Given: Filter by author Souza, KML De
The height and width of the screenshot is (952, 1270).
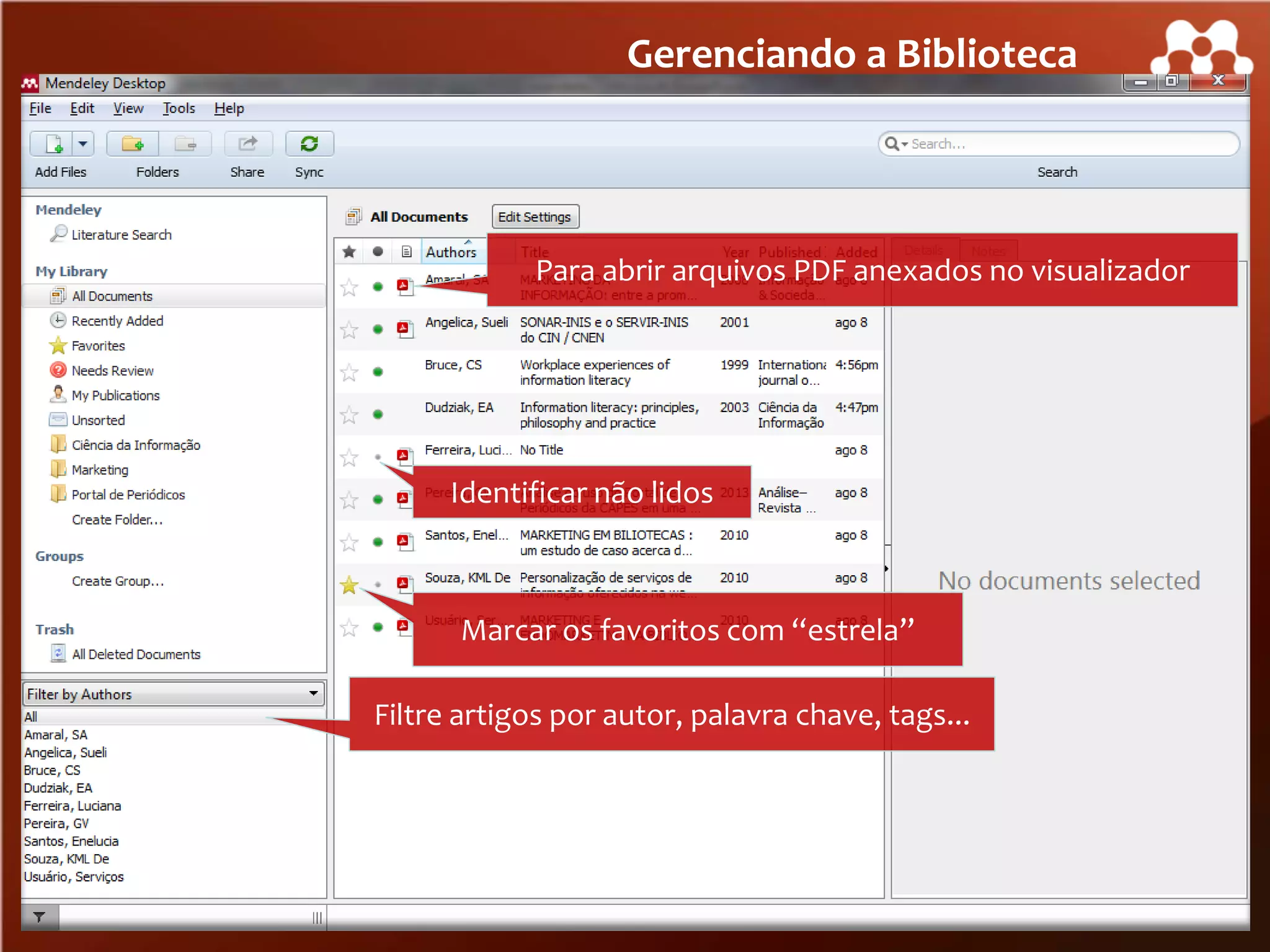Looking at the screenshot, I should pos(66,859).
